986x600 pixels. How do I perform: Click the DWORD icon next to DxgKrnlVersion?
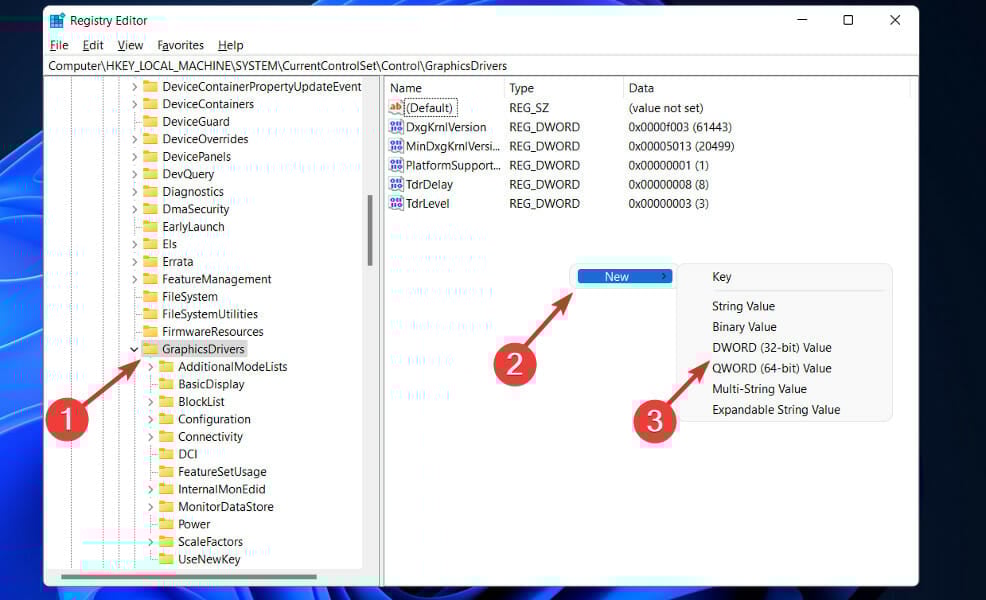point(397,126)
